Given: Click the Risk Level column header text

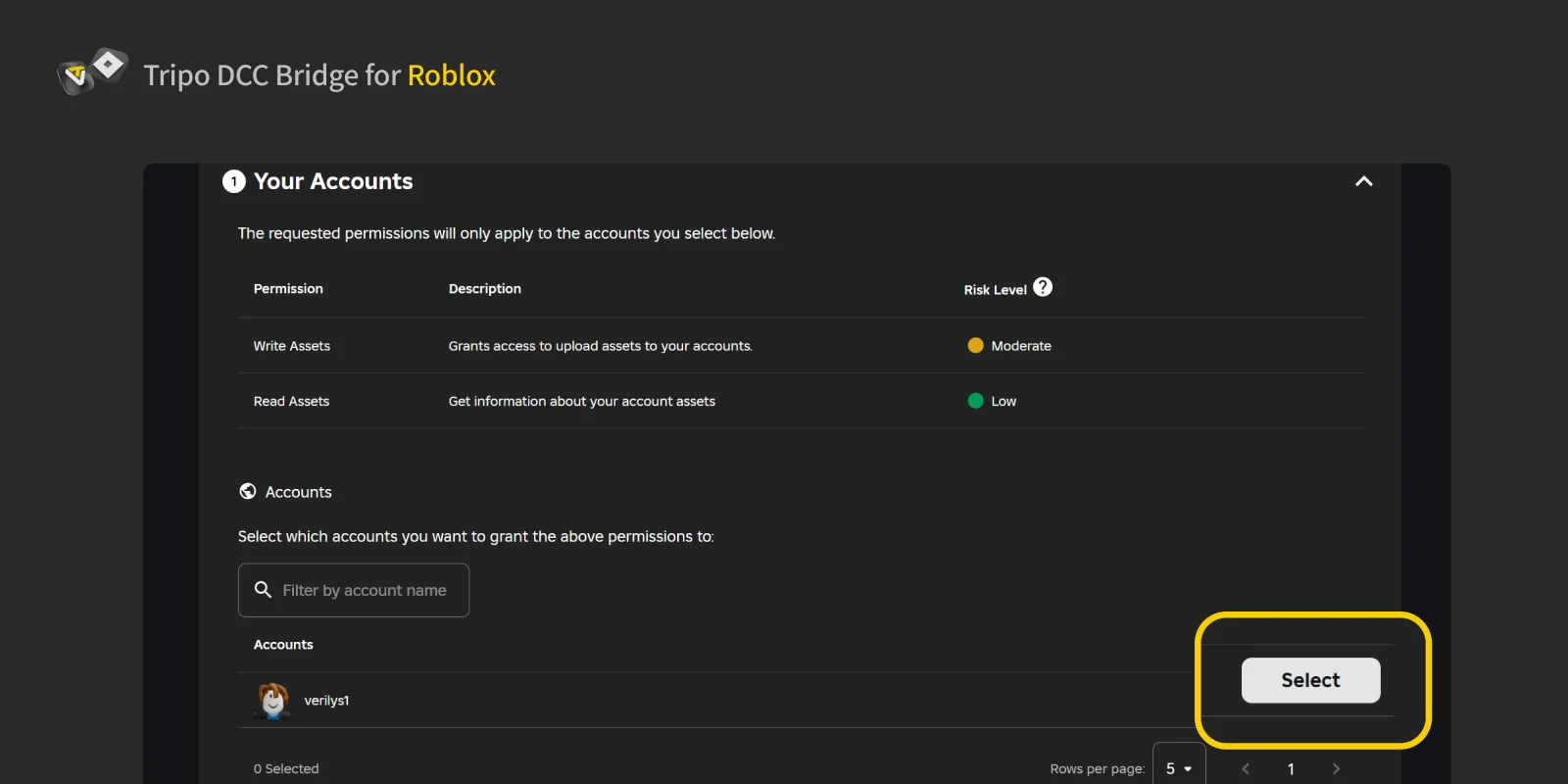Looking at the screenshot, I should coord(995,290).
